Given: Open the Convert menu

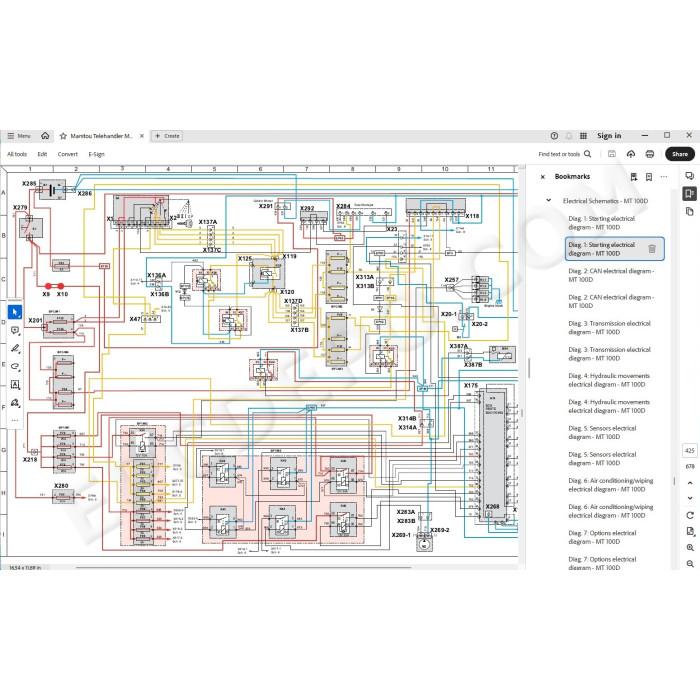Looking at the screenshot, I should click(x=67, y=154).
